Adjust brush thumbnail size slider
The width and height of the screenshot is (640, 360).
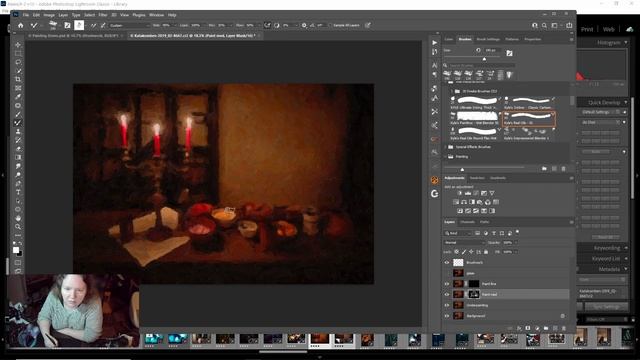(x=462, y=169)
